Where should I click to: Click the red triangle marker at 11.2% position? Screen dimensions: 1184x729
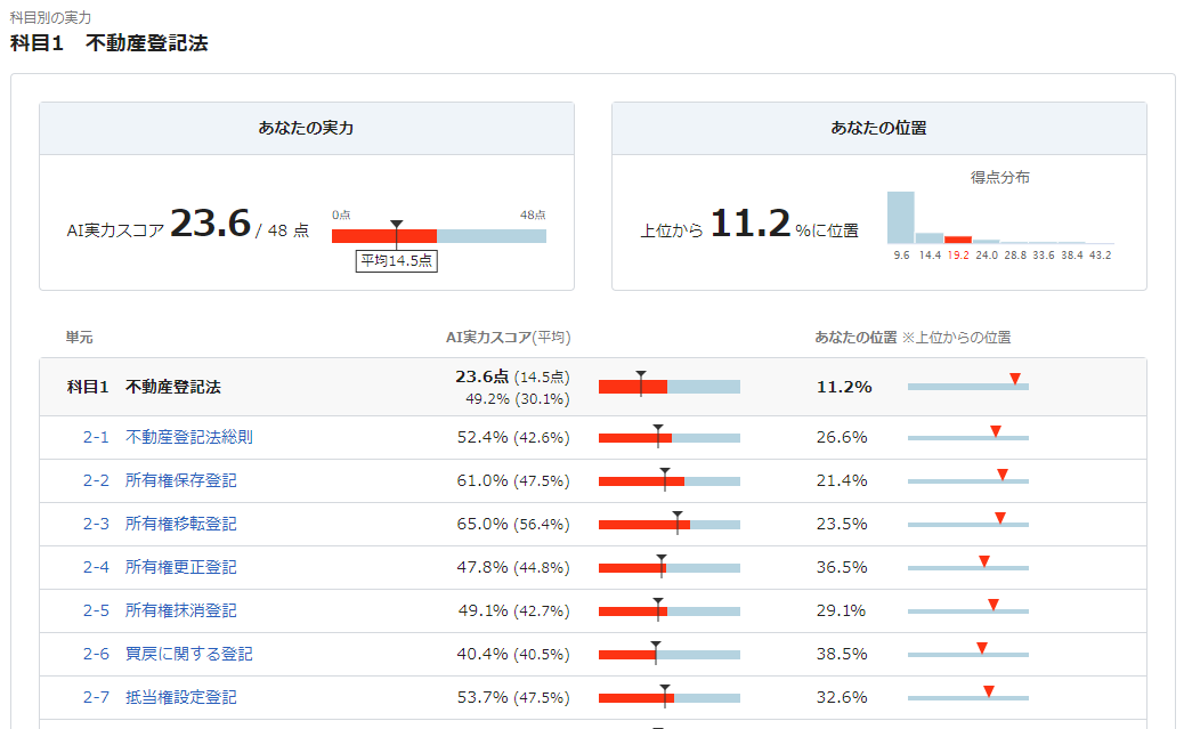click(1015, 378)
